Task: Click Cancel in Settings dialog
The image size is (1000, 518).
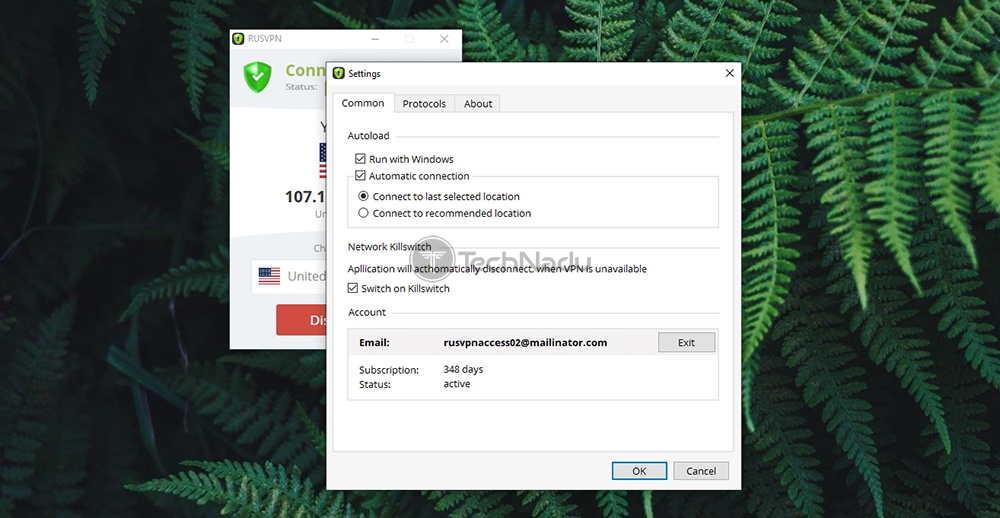Action: (701, 471)
